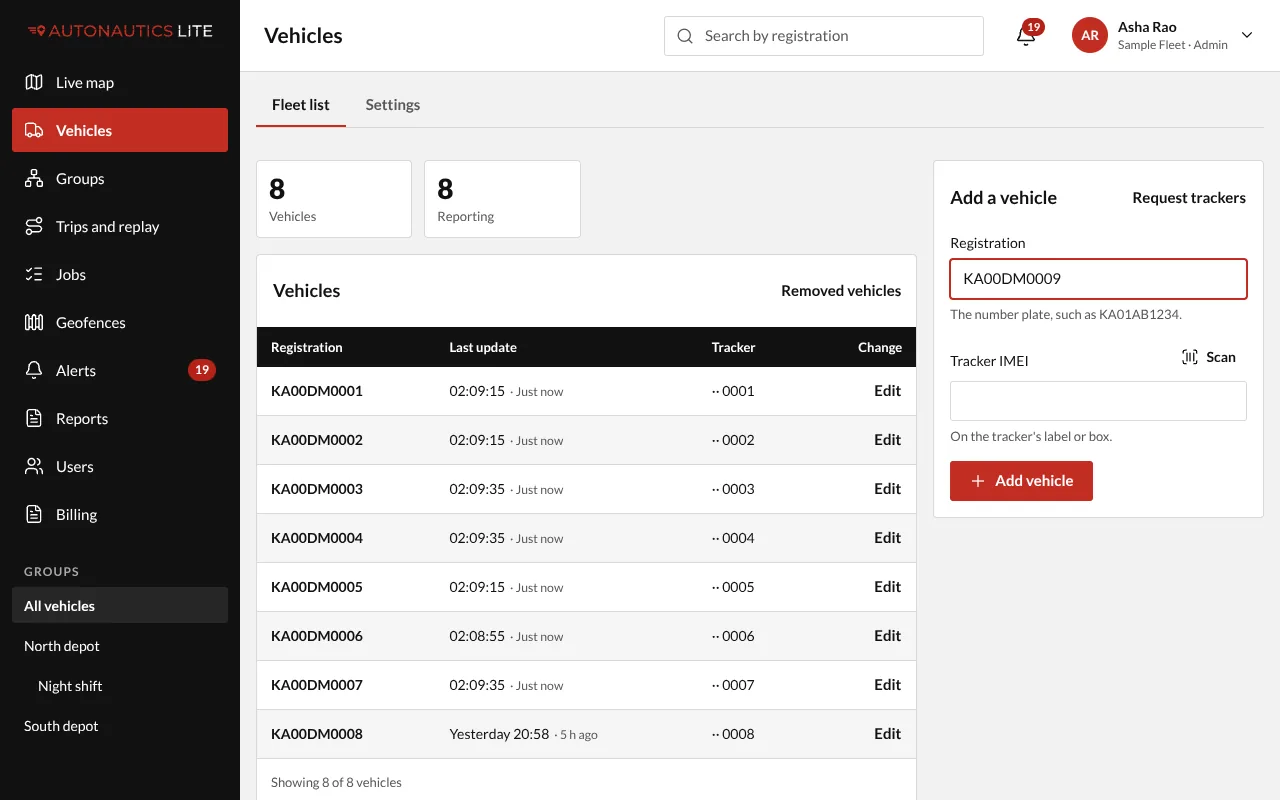
Task: Edit vehicle KA00DM0004
Action: (888, 538)
